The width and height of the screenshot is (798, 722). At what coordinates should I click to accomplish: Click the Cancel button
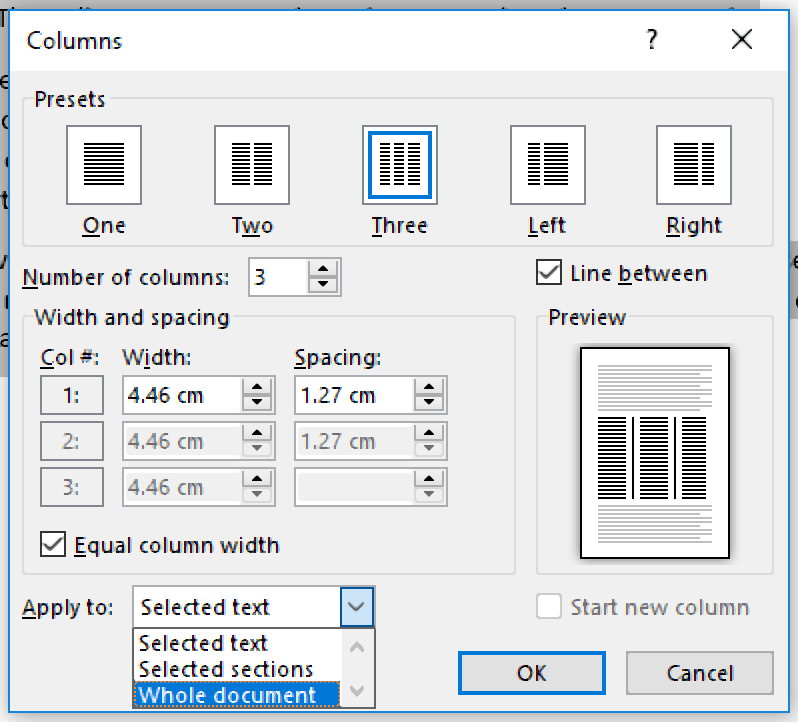tap(699, 673)
